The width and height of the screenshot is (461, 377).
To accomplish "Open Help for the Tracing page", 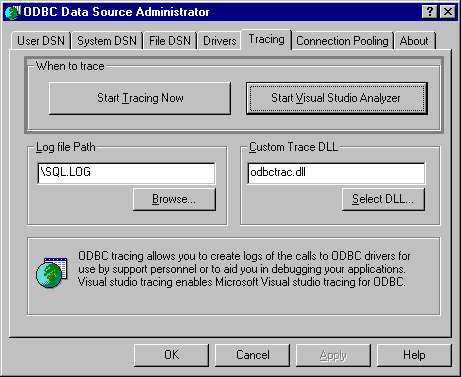I will point(414,355).
